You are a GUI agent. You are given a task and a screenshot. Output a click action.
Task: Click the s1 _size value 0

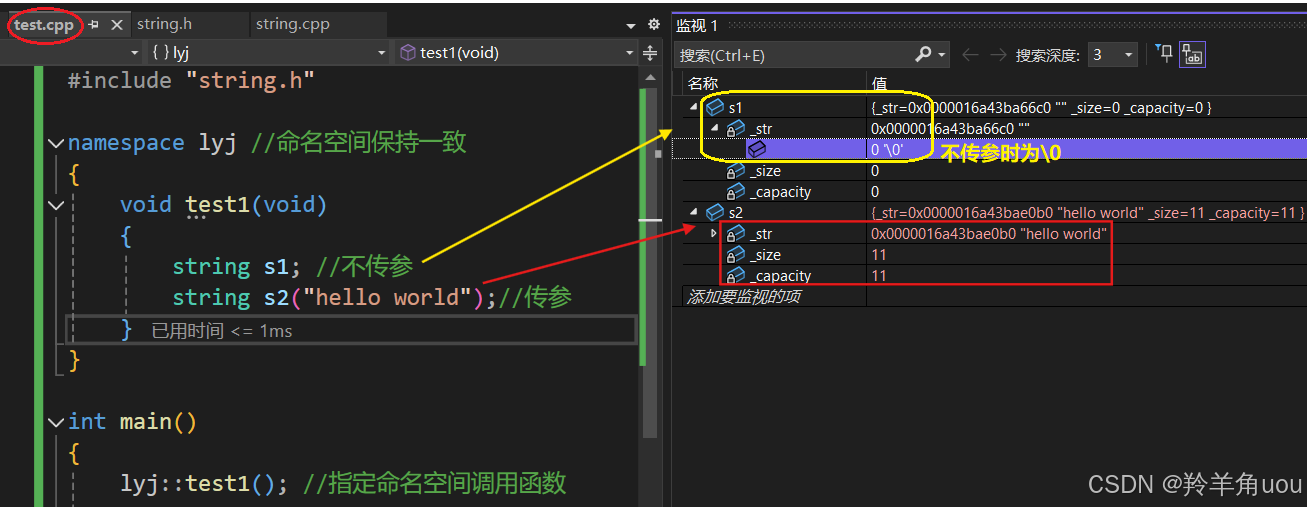[875, 171]
